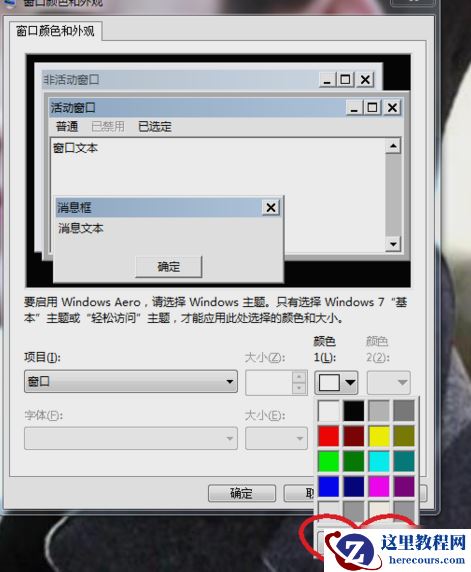Choose the teal color swatch
Screen dimensions: 471x572
[x=404, y=461]
